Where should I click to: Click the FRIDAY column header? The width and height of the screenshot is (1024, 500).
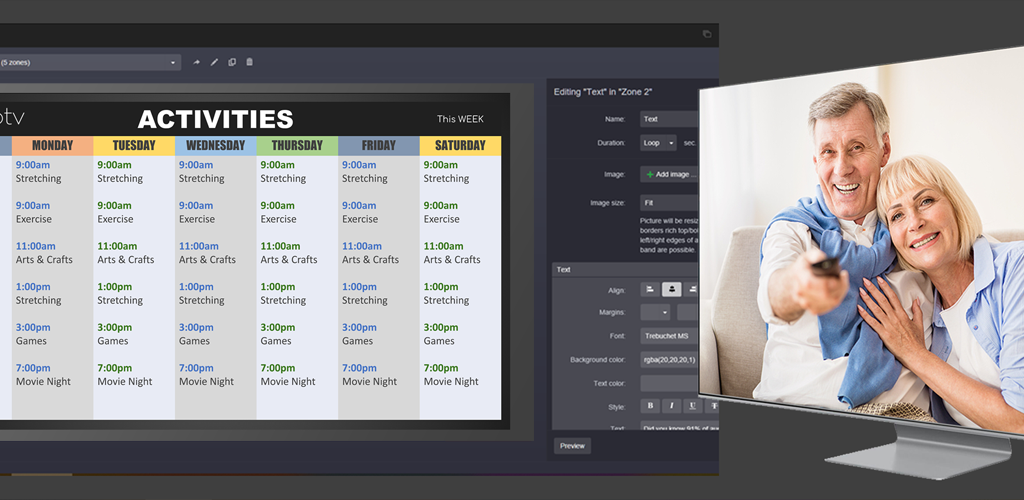coord(379,146)
